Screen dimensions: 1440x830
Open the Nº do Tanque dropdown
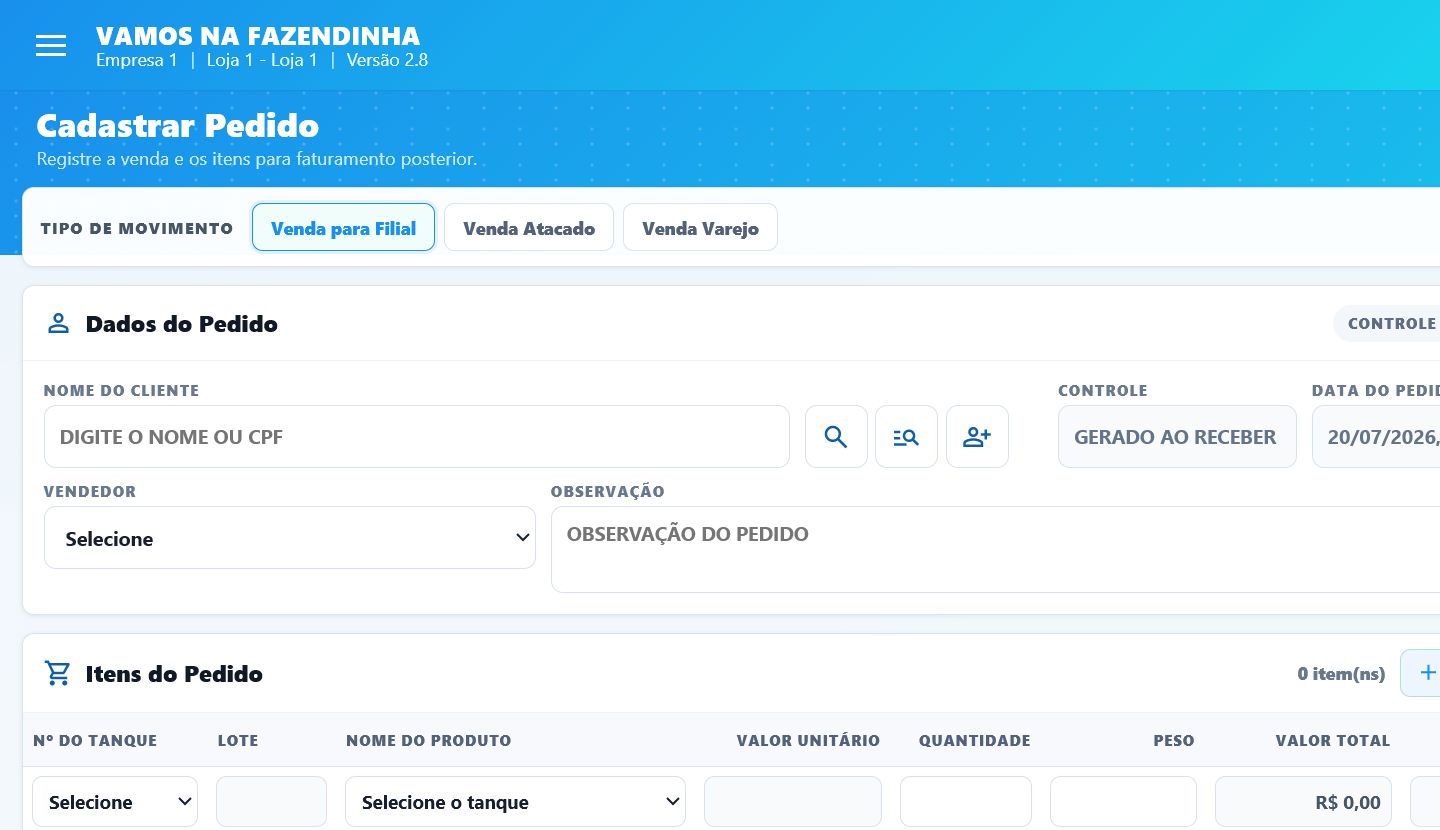(115, 802)
